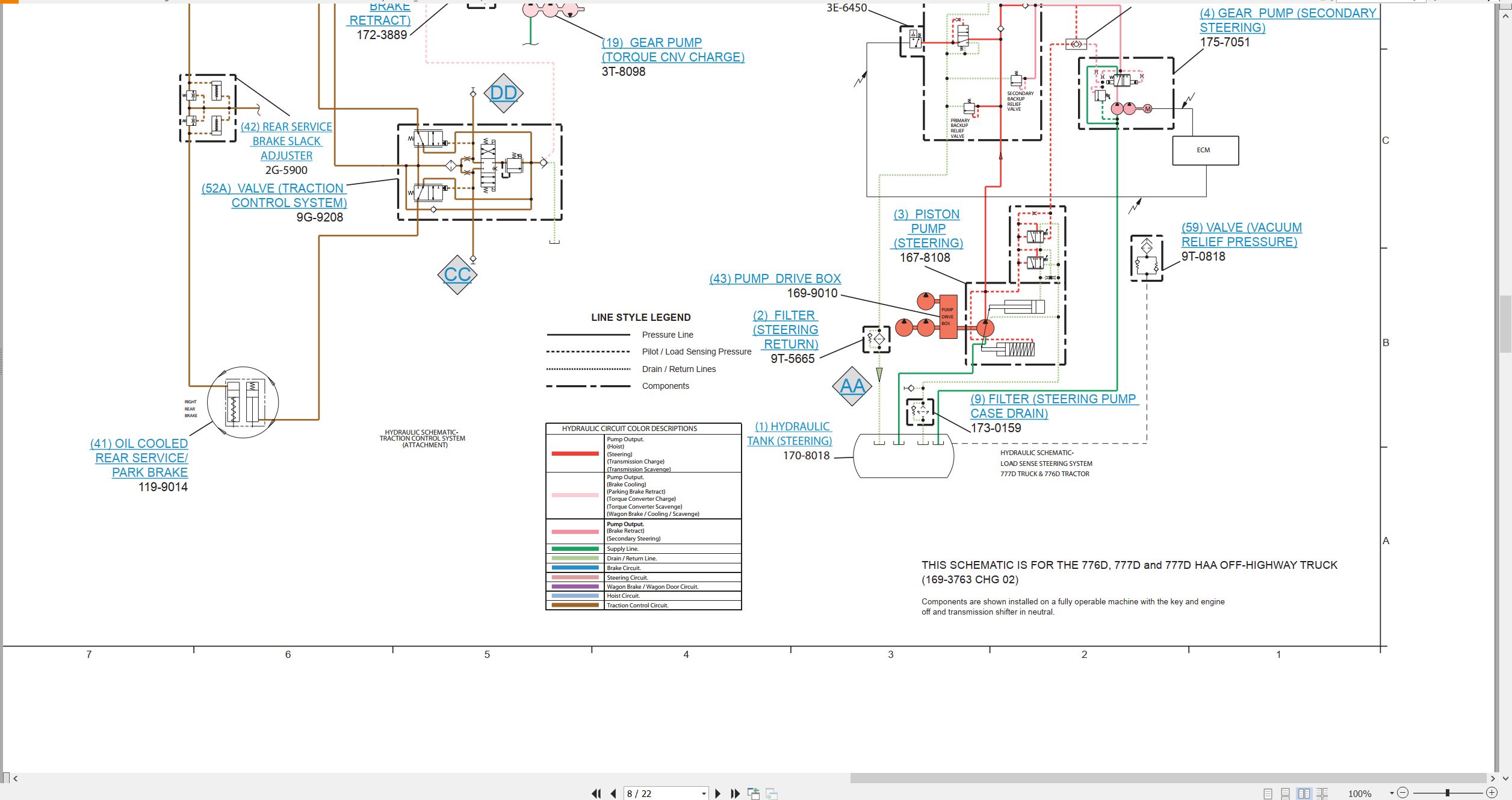Go to the first page
Screen dimensions: 1512x800
tap(596, 793)
